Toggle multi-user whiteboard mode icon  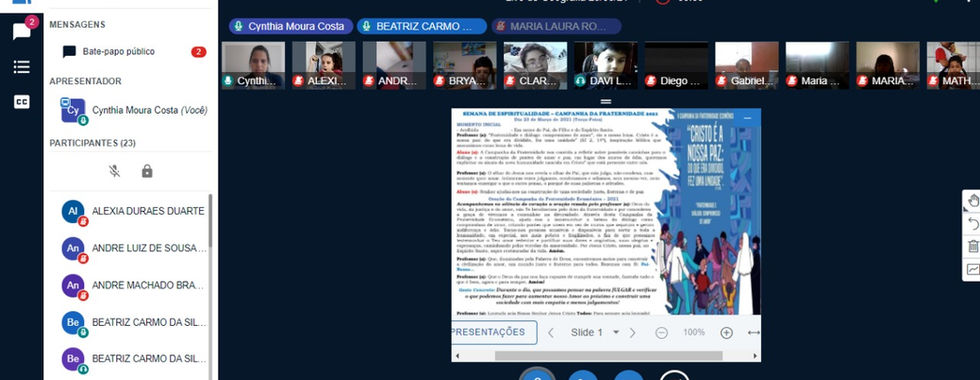(972, 269)
